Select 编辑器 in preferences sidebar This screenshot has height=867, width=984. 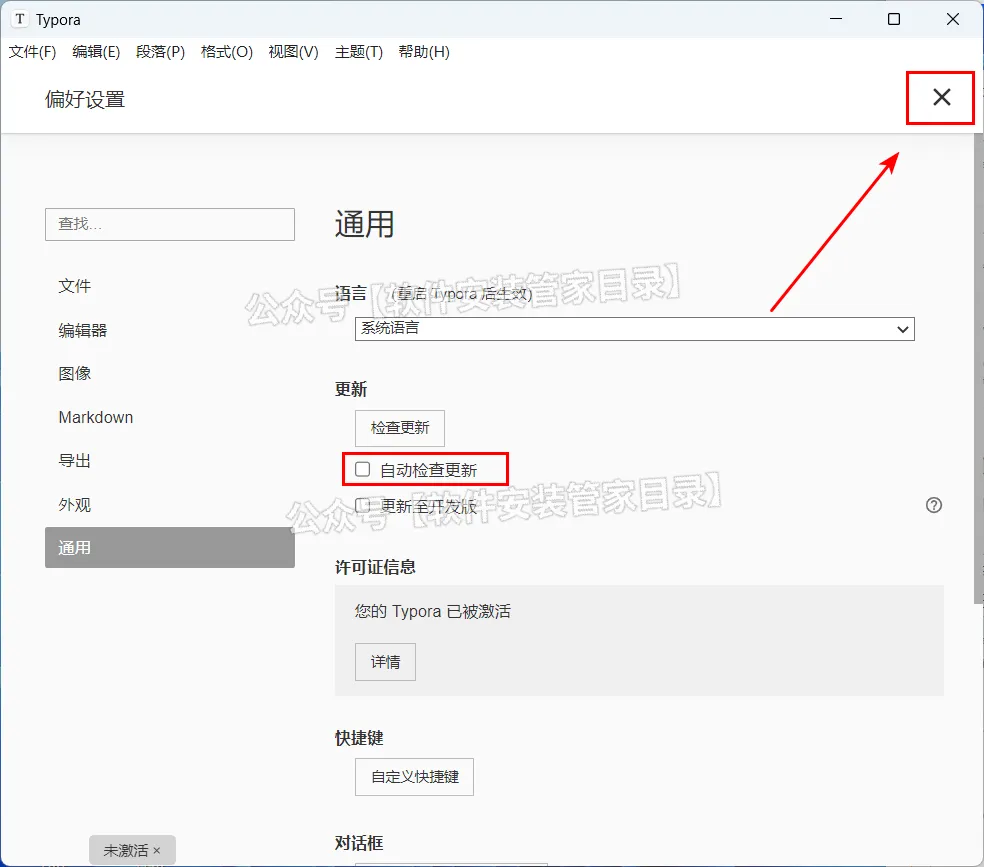tap(169, 330)
